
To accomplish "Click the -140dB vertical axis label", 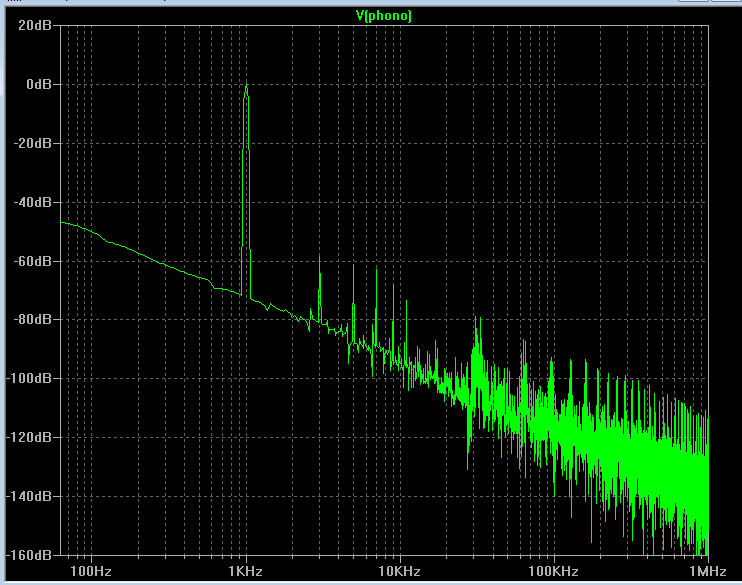I will (x=29, y=496).
